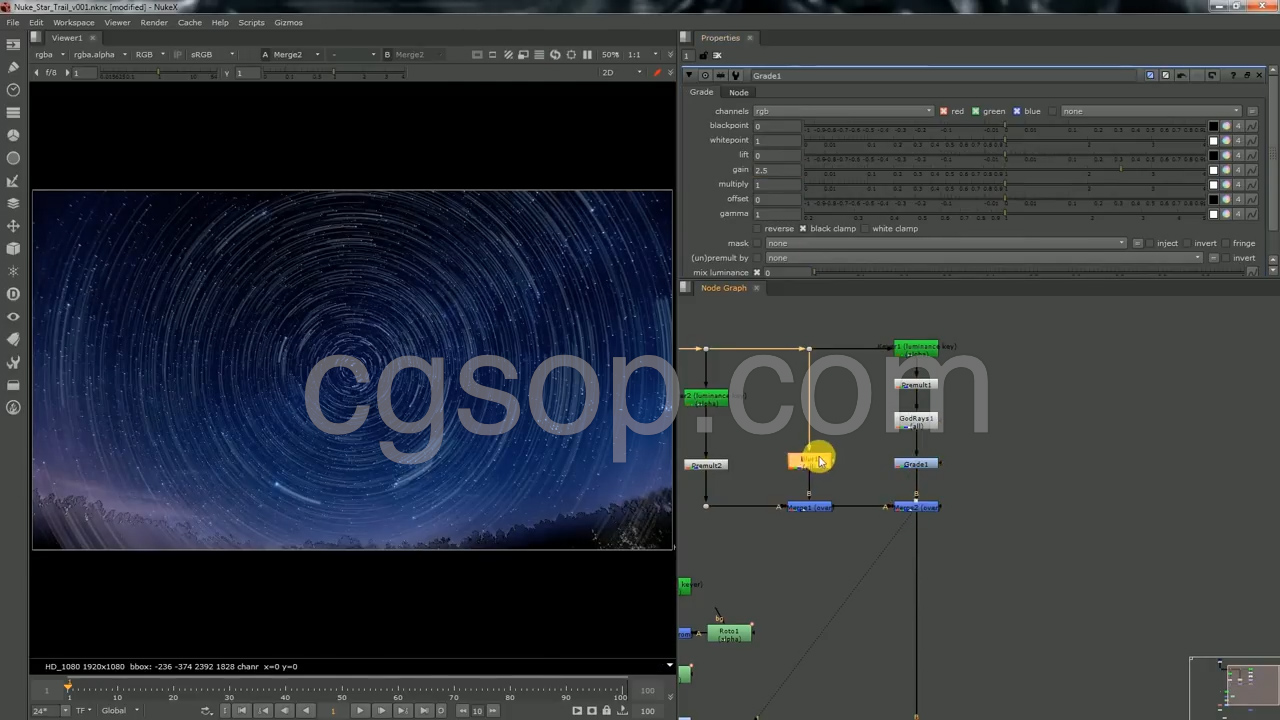
Task: Select the Roto1 node in the Node Graph
Action: point(729,634)
